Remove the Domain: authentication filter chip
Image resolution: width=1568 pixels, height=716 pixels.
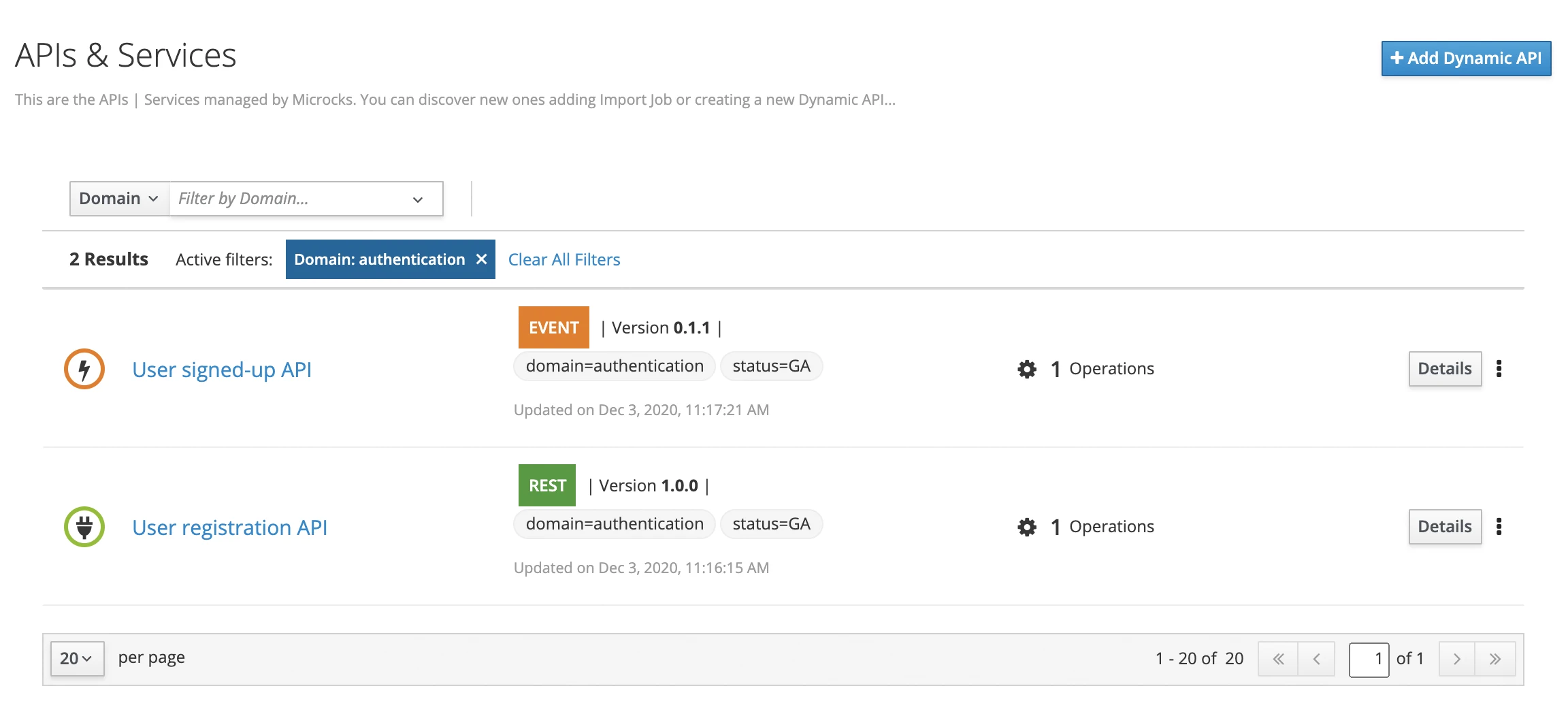(x=481, y=259)
